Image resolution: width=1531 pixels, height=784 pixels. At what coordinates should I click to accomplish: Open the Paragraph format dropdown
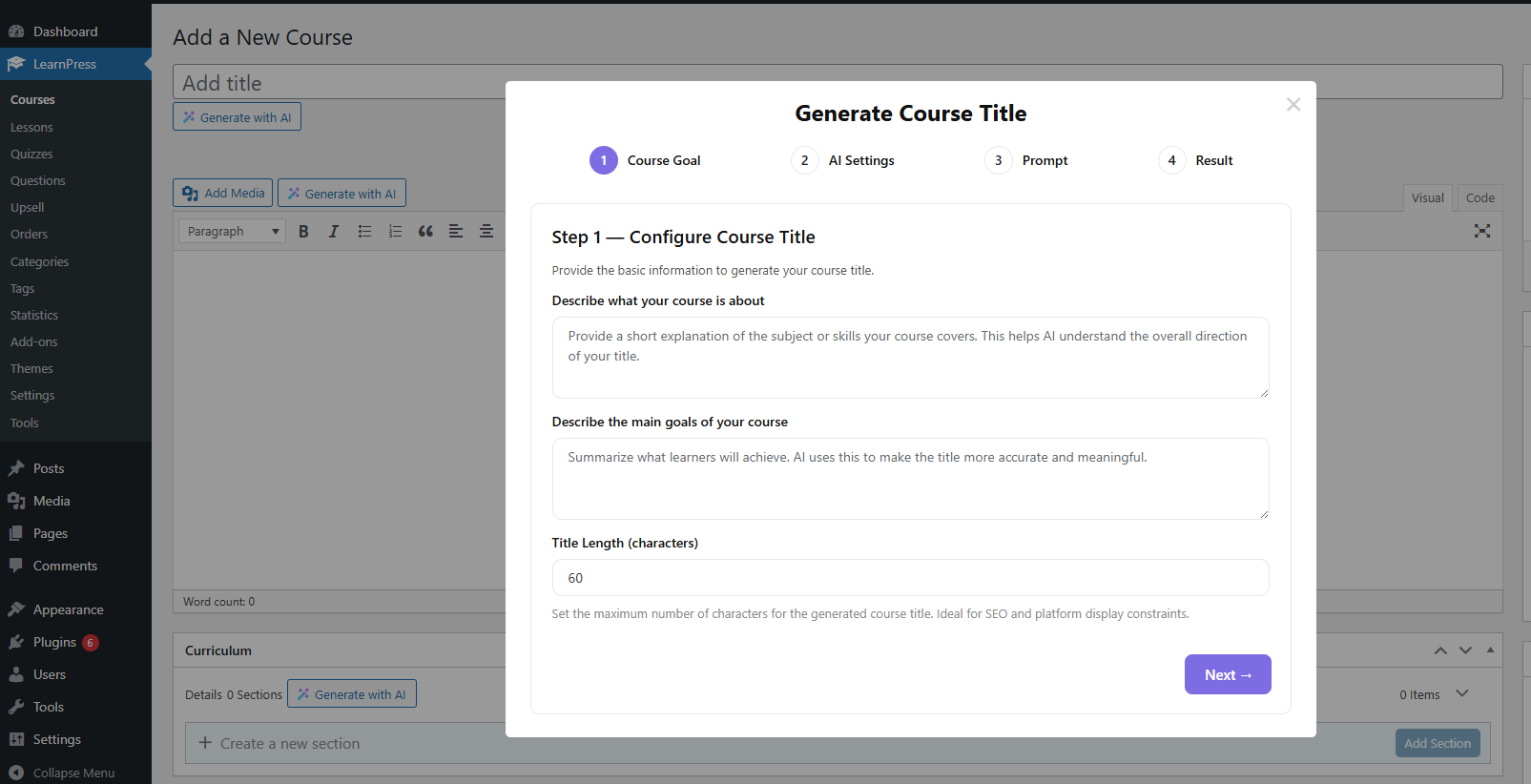(x=232, y=232)
